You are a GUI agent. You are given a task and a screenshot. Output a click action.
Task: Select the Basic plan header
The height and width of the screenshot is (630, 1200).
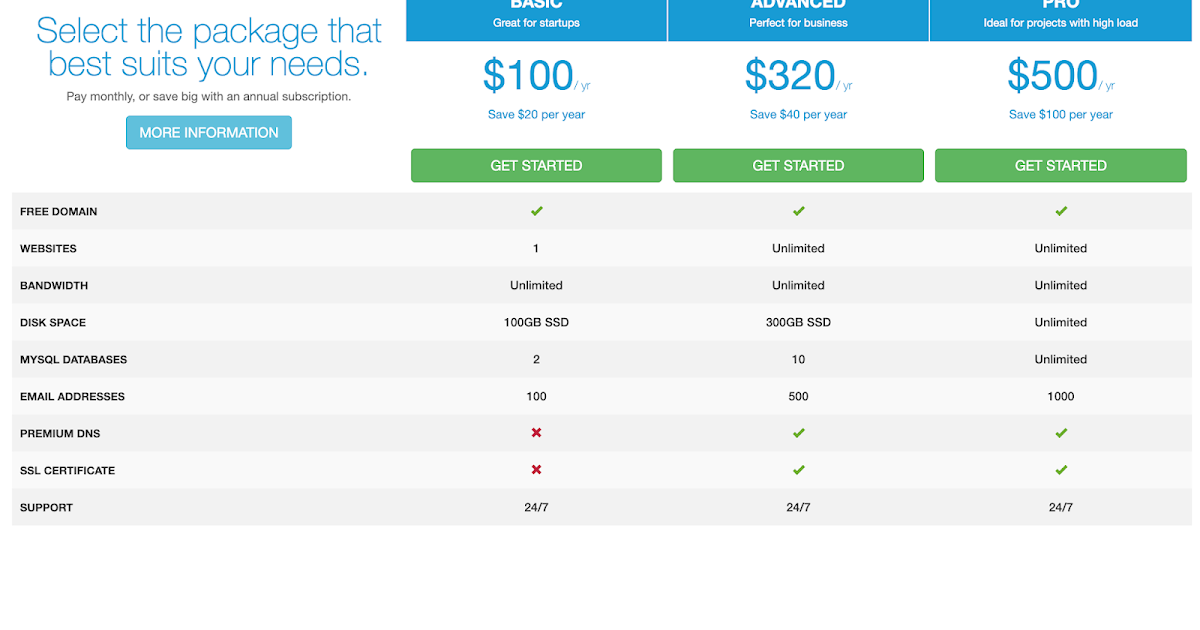point(536,14)
